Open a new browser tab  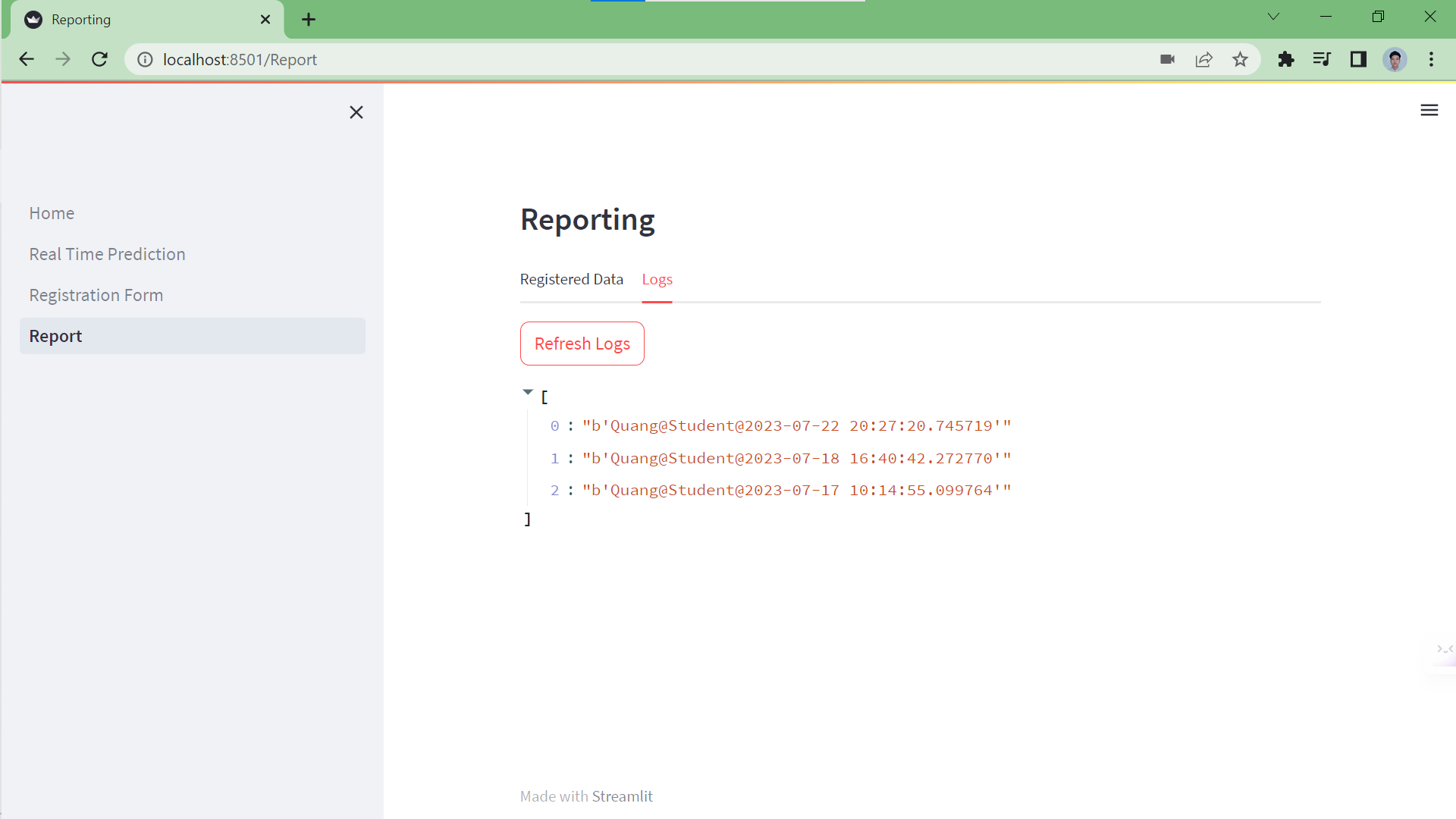[309, 20]
